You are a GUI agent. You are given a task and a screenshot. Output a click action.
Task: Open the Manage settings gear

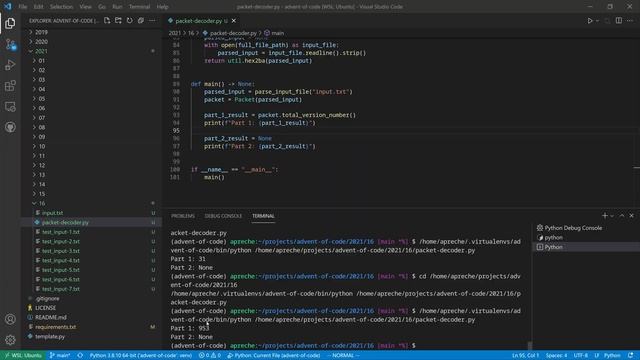tap(10, 340)
